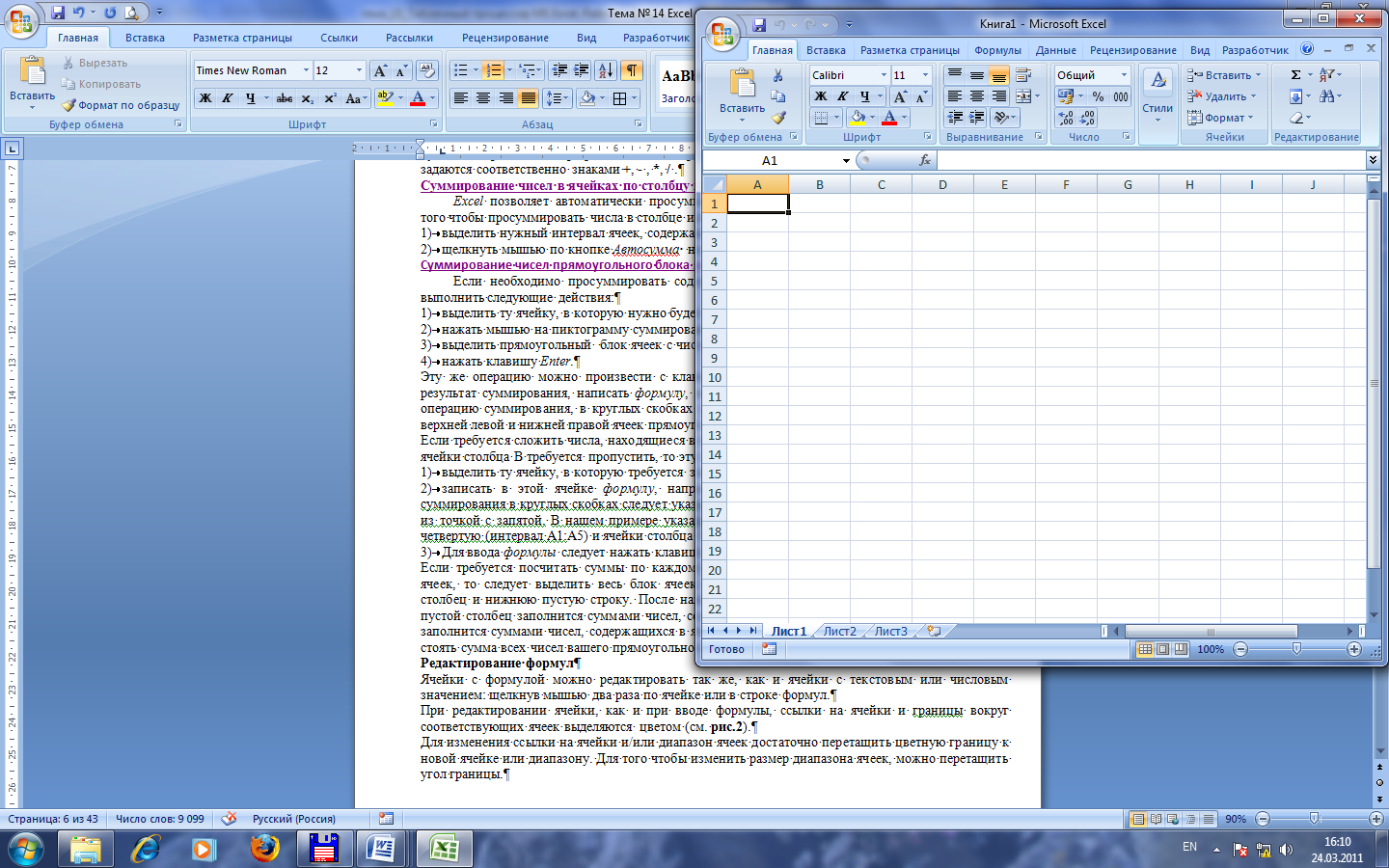The height and width of the screenshot is (868, 1389).
Task: Apply bulleted list in Word
Action: point(461,70)
